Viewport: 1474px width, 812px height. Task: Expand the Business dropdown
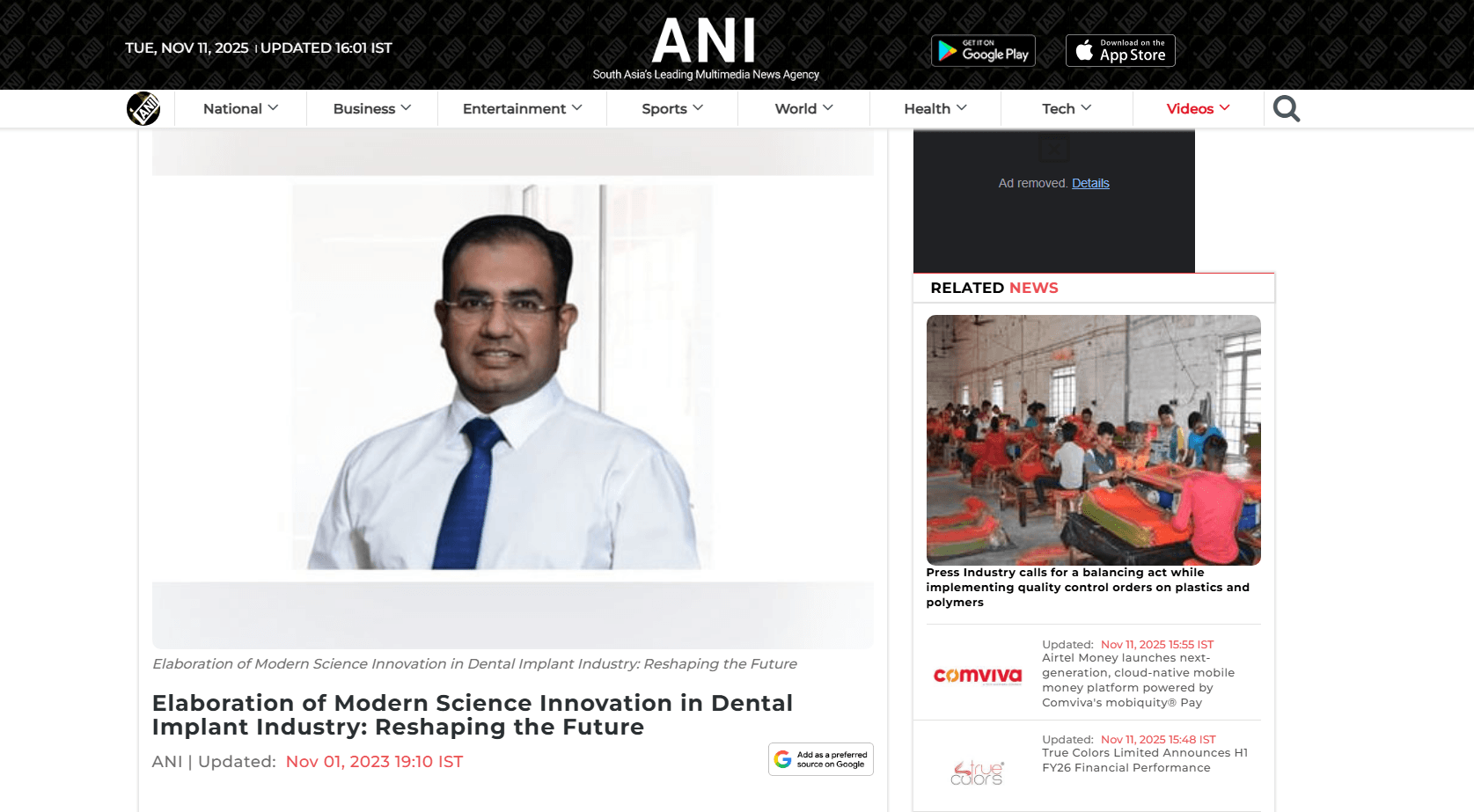coord(372,108)
